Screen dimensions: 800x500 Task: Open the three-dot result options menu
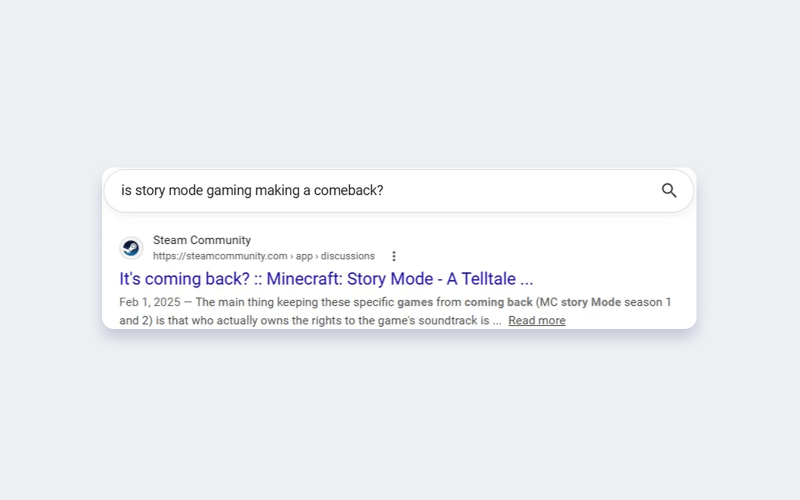pos(393,256)
